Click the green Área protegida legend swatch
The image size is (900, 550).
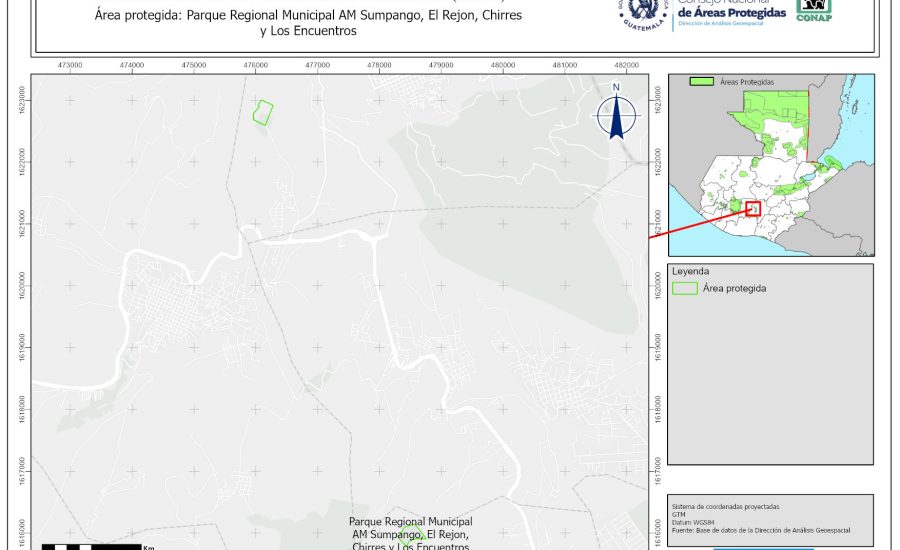click(x=685, y=288)
